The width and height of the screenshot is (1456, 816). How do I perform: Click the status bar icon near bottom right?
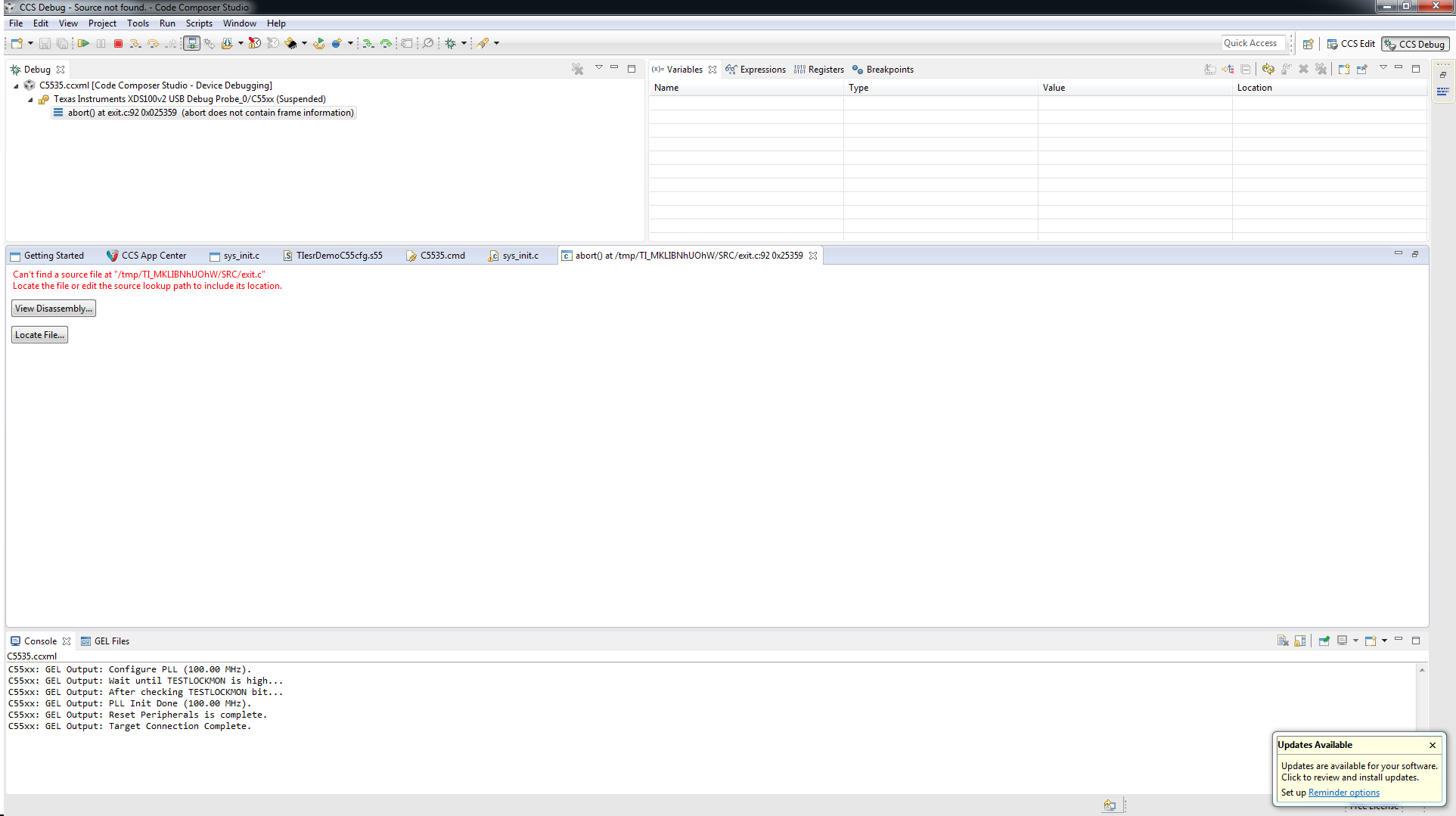[x=1110, y=805]
